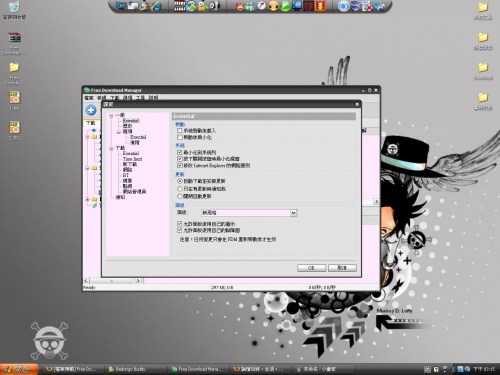Screen dimensions: 500x375
Task: Click the window with red X dock icon
Action: [367, 6]
